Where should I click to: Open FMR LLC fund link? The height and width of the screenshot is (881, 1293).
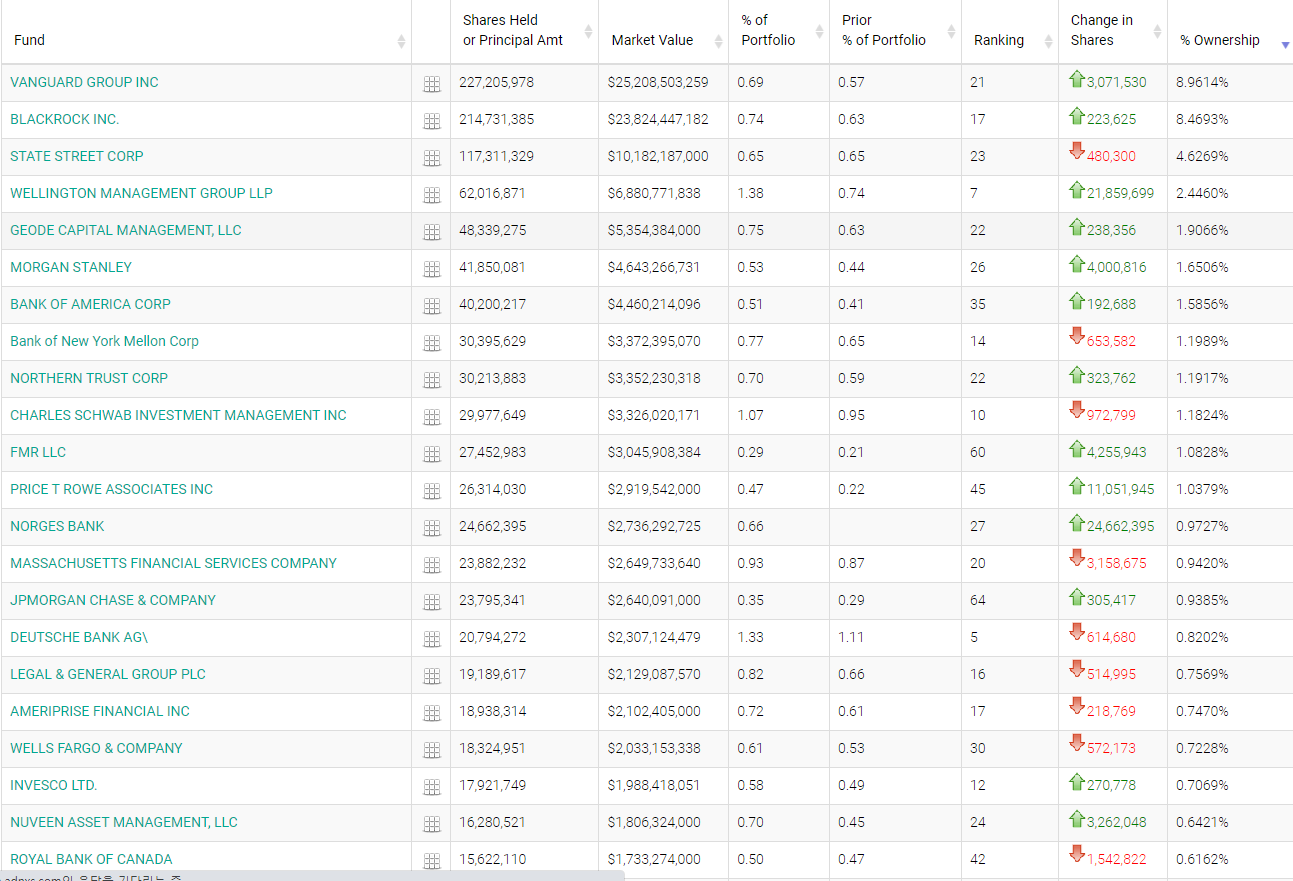point(38,452)
